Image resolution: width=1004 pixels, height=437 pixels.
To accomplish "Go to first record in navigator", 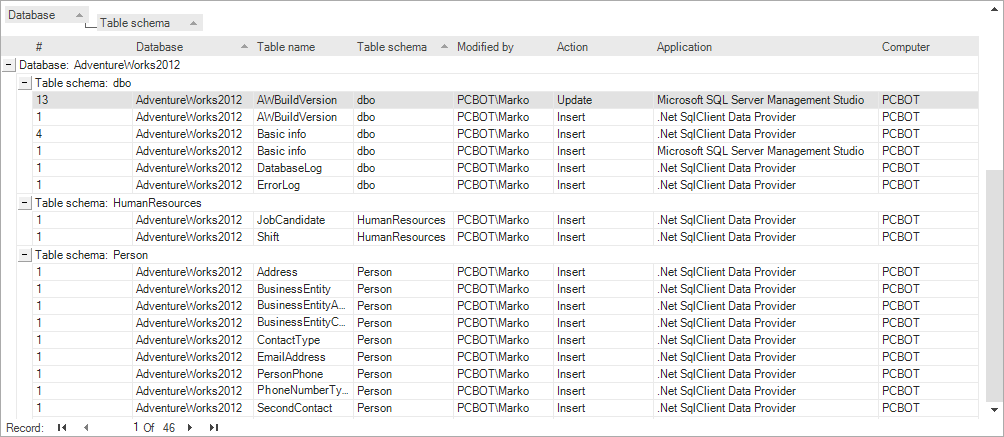I will (x=62, y=427).
